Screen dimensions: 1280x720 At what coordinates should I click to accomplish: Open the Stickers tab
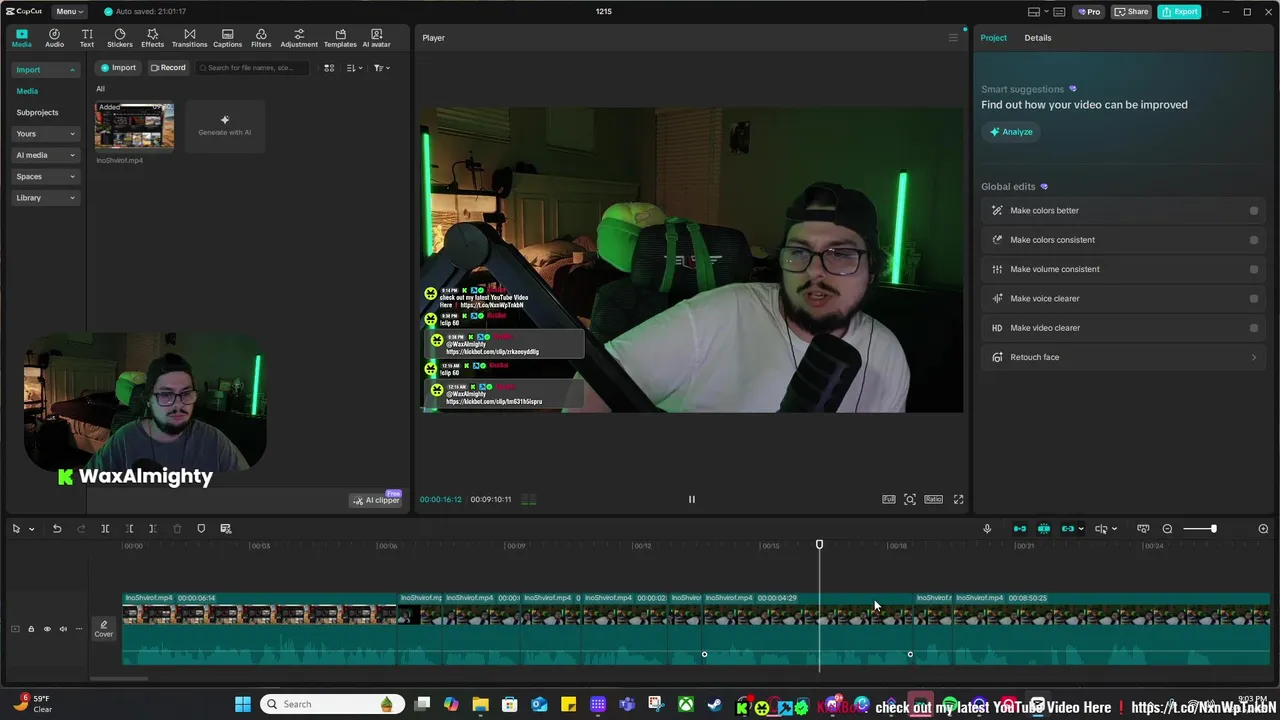pos(120,38)
